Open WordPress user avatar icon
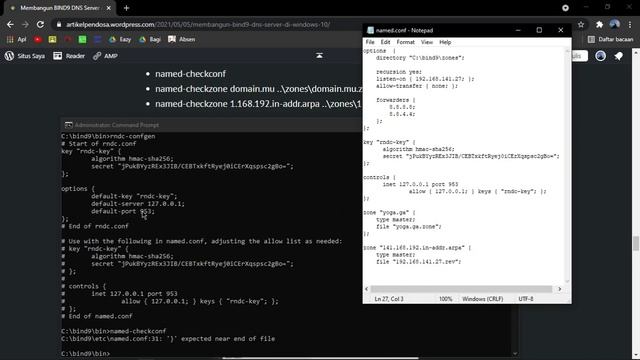The width and height of the screenshot is (640, 360). click(x=600, y=56)
